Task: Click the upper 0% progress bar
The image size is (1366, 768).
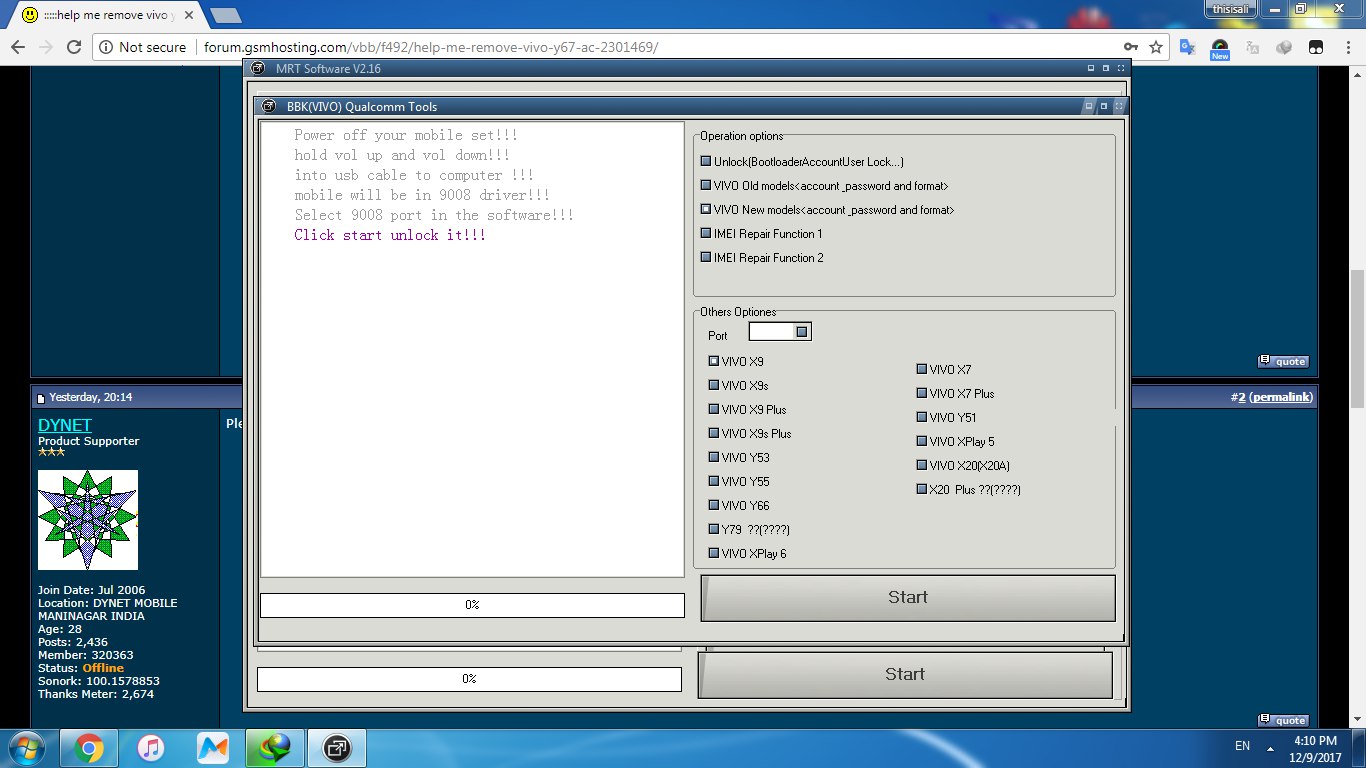Action: click(x=472, y=605)
